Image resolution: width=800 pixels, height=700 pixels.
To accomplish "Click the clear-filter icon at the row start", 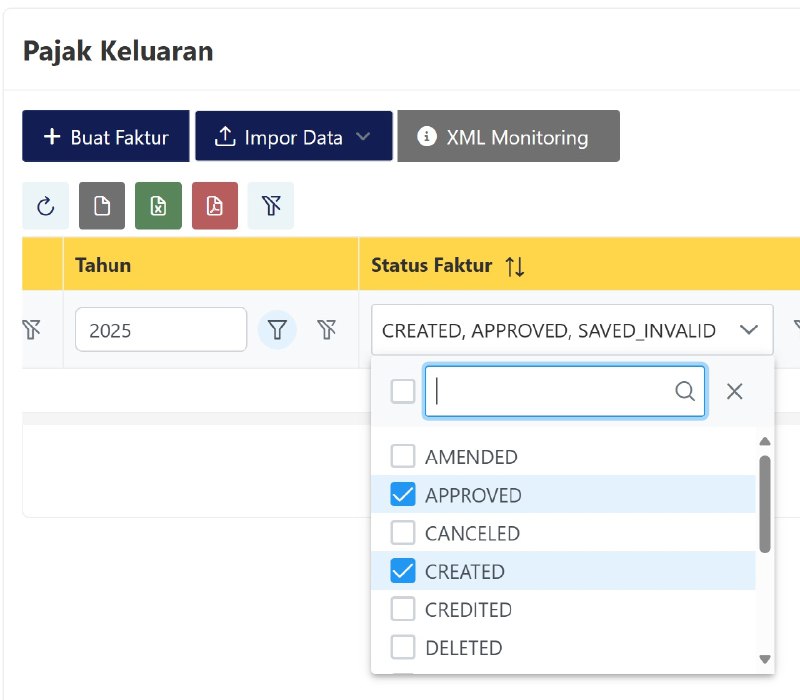I will pyautogui.click(x=31, y=329).
